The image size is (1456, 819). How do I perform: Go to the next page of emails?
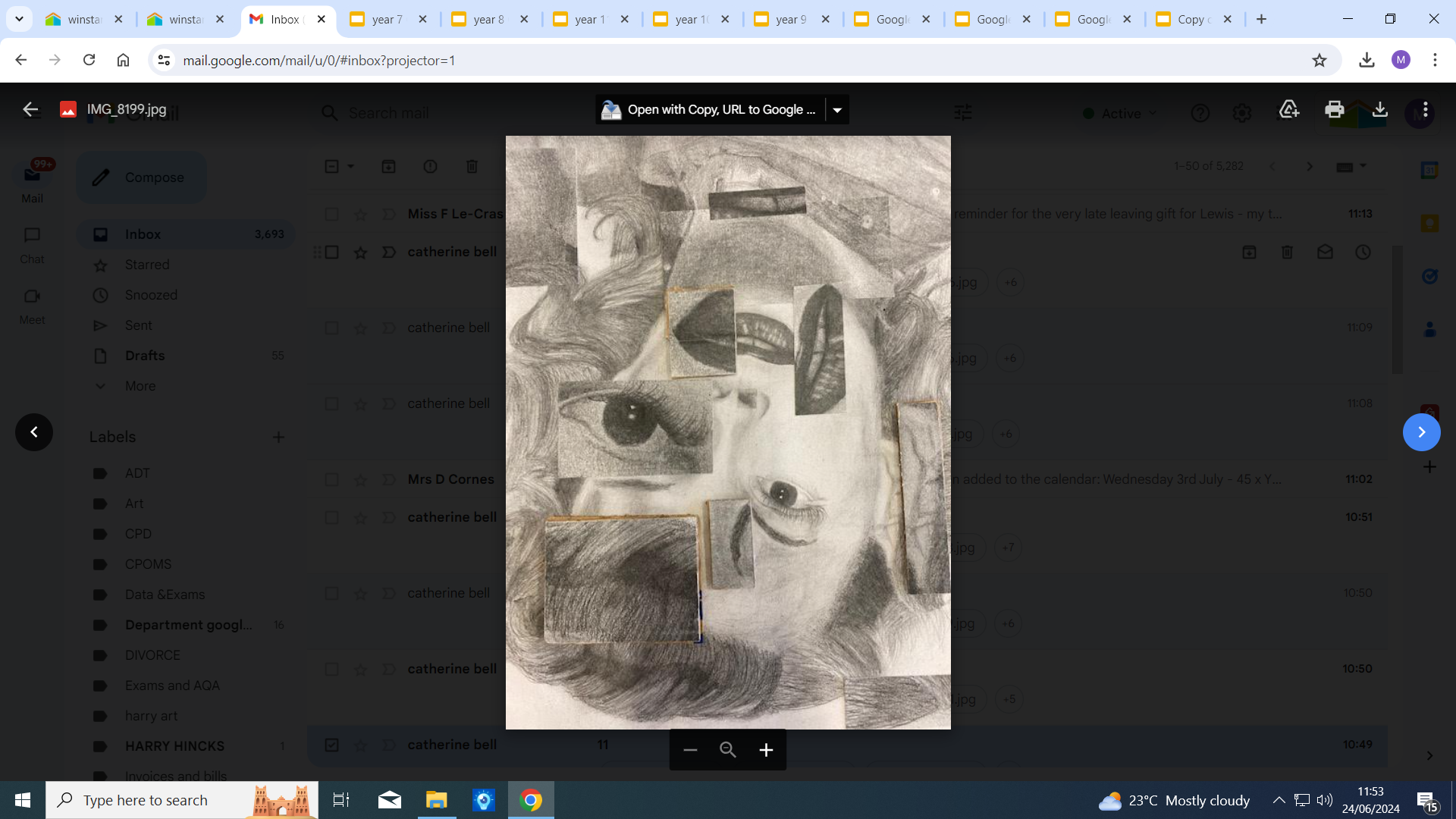(x=1310, y=166)
